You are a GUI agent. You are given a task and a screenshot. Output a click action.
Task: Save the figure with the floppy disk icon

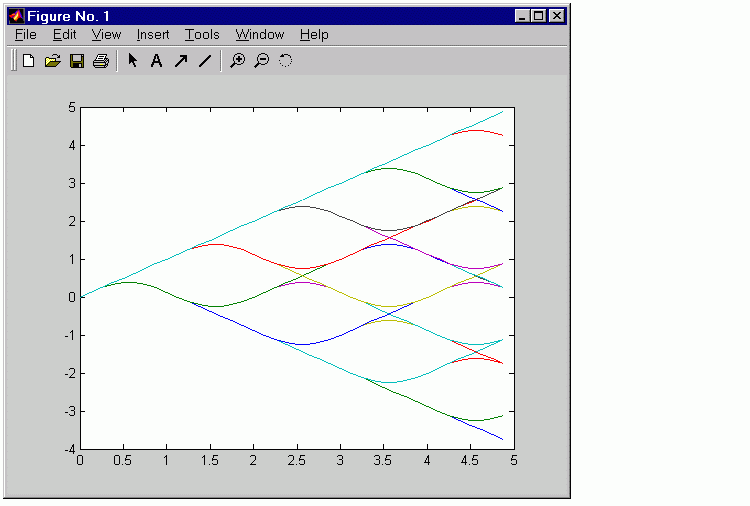(x=77, y=61)
